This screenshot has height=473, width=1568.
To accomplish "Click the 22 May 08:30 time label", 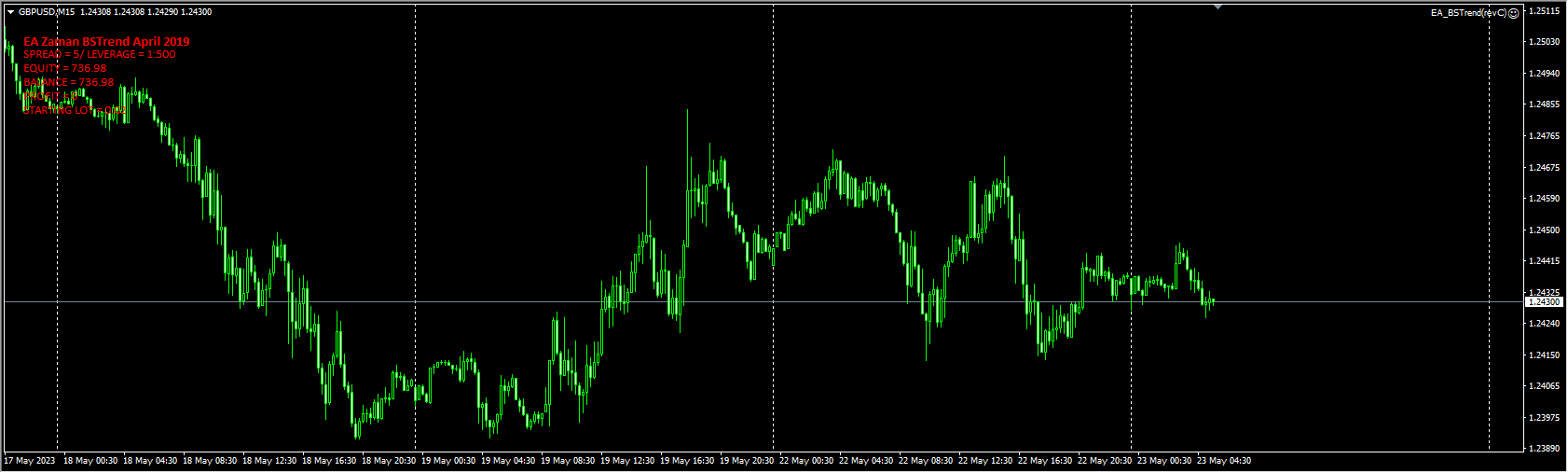I will pyautogui.click(x=926, y=461).
